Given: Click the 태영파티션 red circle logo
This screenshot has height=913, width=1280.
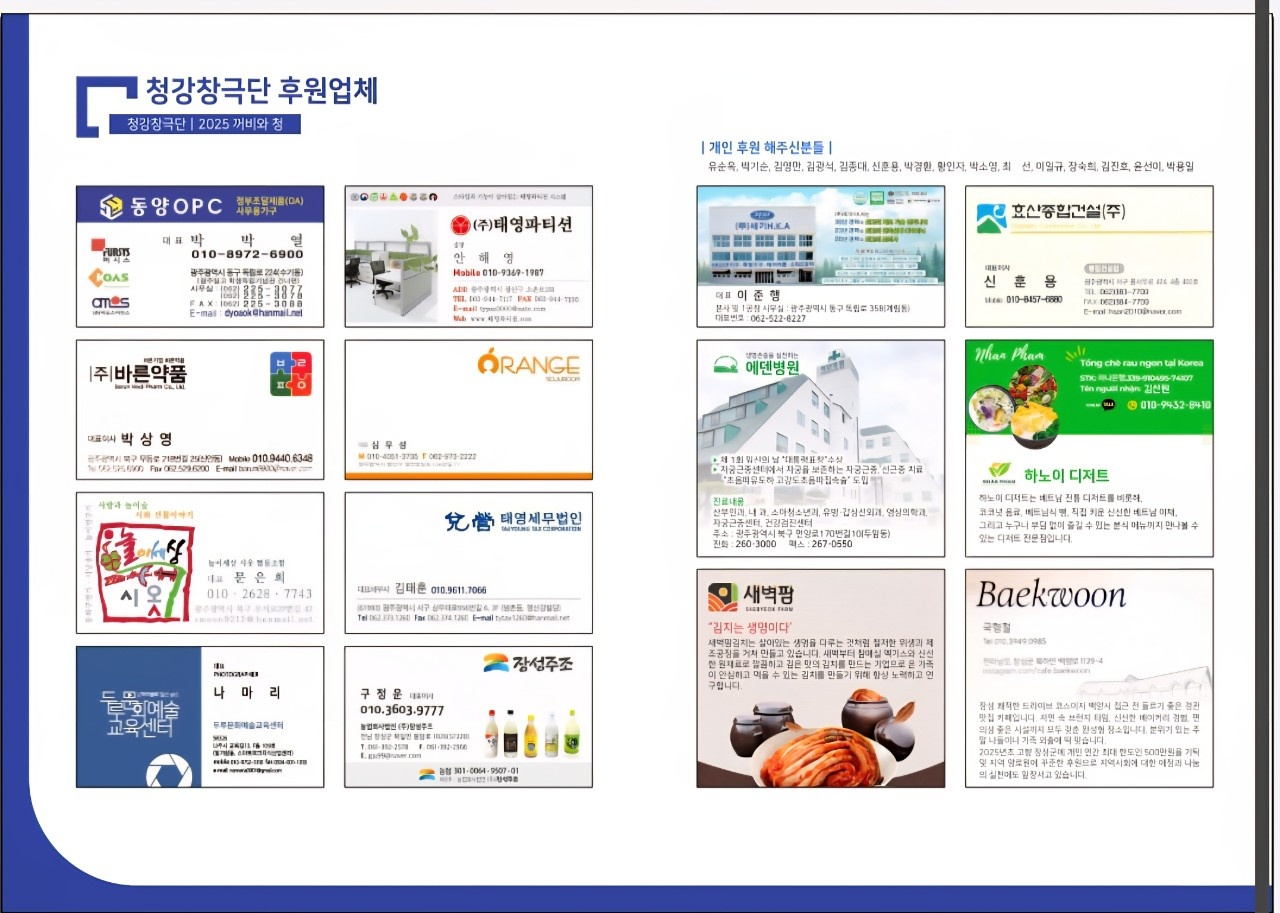Looking at the screenshot, I should [x=460, y=224].
